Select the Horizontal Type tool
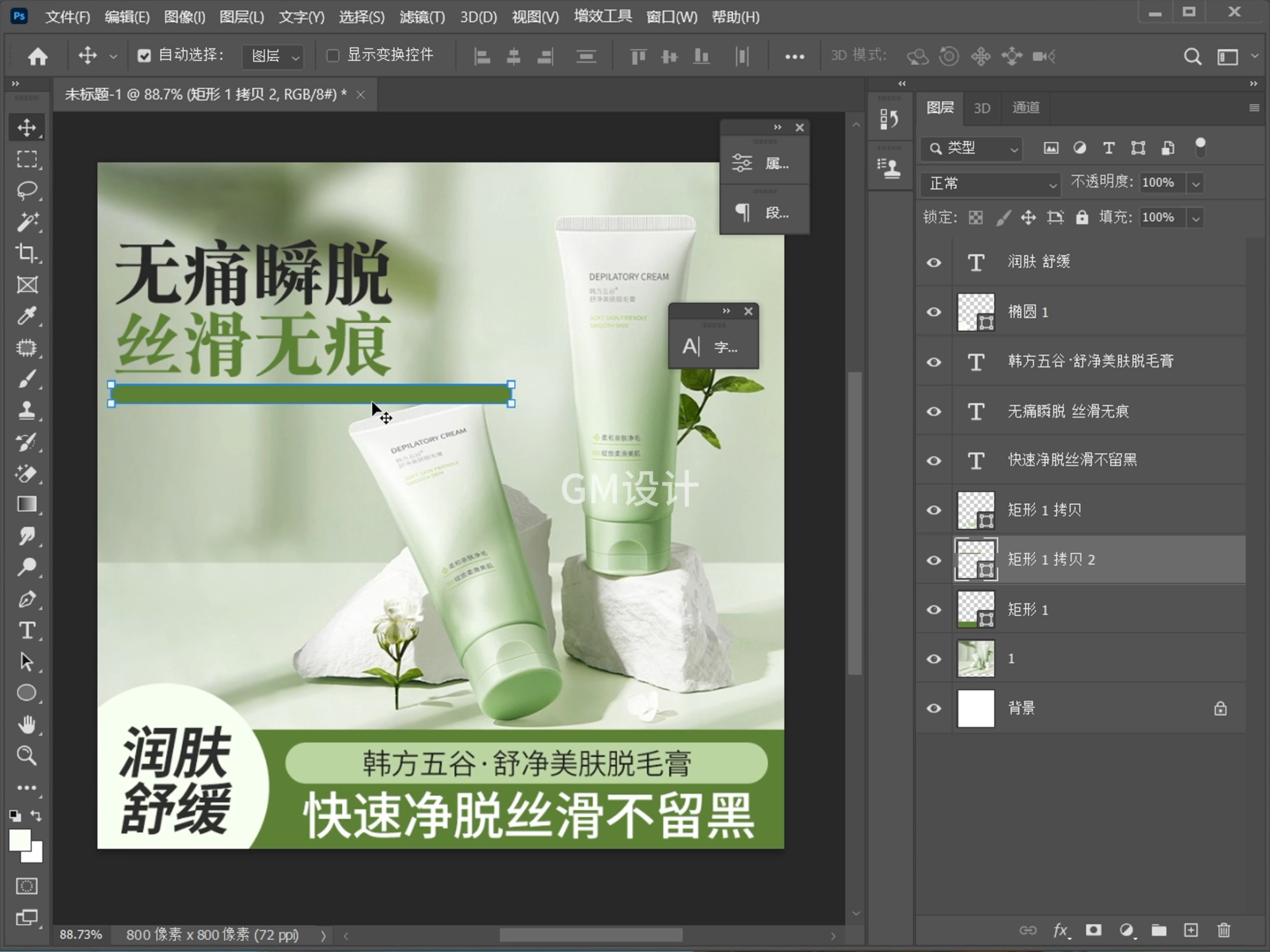The image size is (1270, 952). coord(26,631)
